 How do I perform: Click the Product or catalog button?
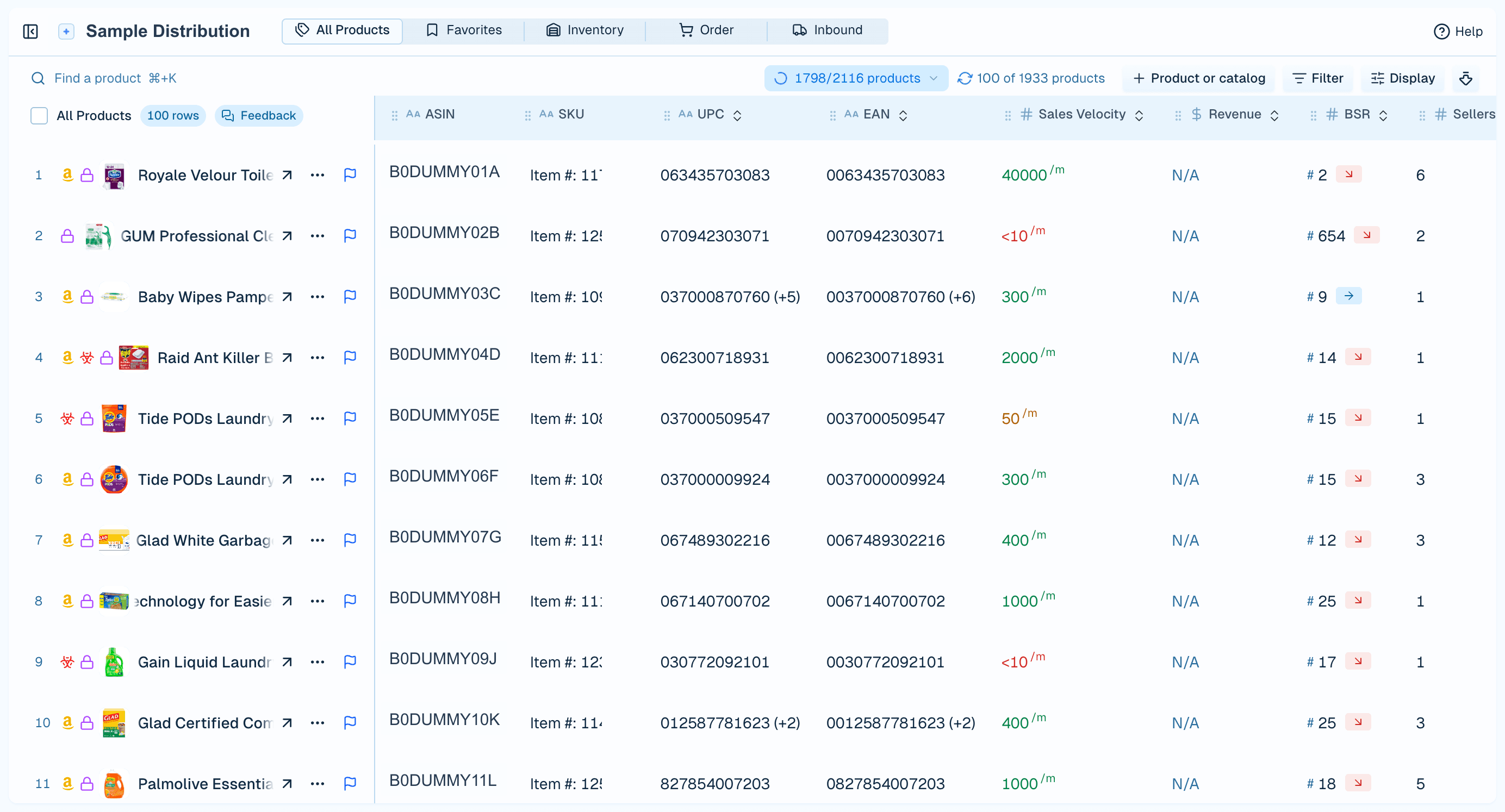coord(1199,78)
